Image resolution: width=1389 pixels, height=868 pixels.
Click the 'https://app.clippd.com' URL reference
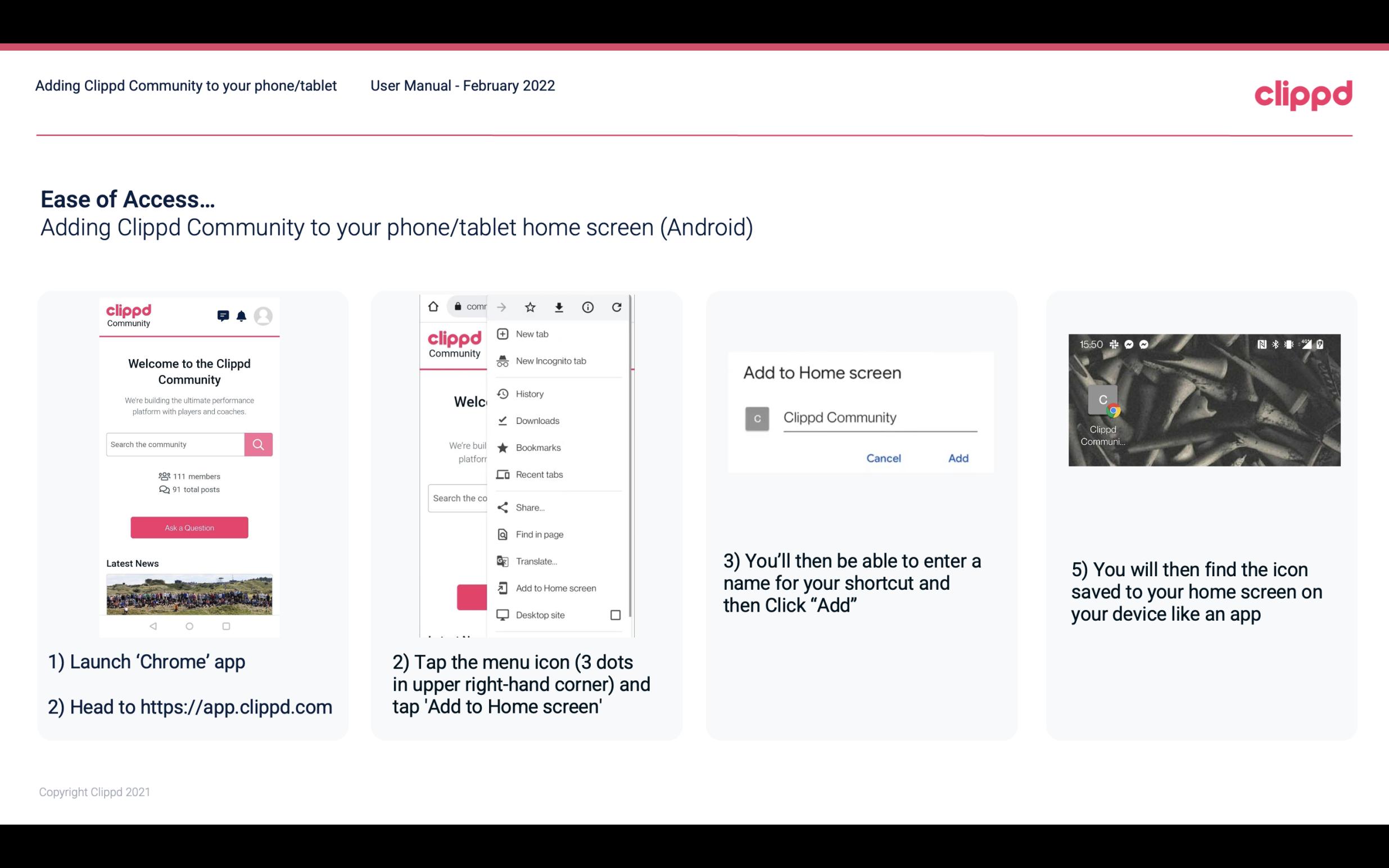[x=236, y=706]
